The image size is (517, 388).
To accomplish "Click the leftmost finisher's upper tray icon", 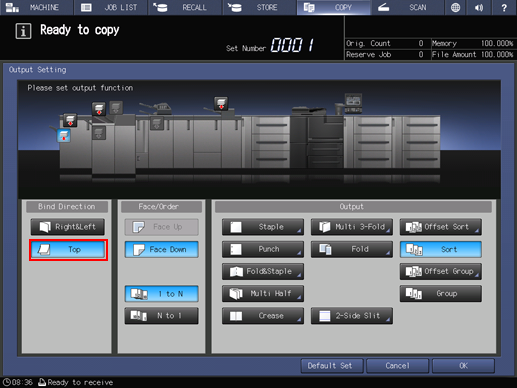I will coord(70,120).
